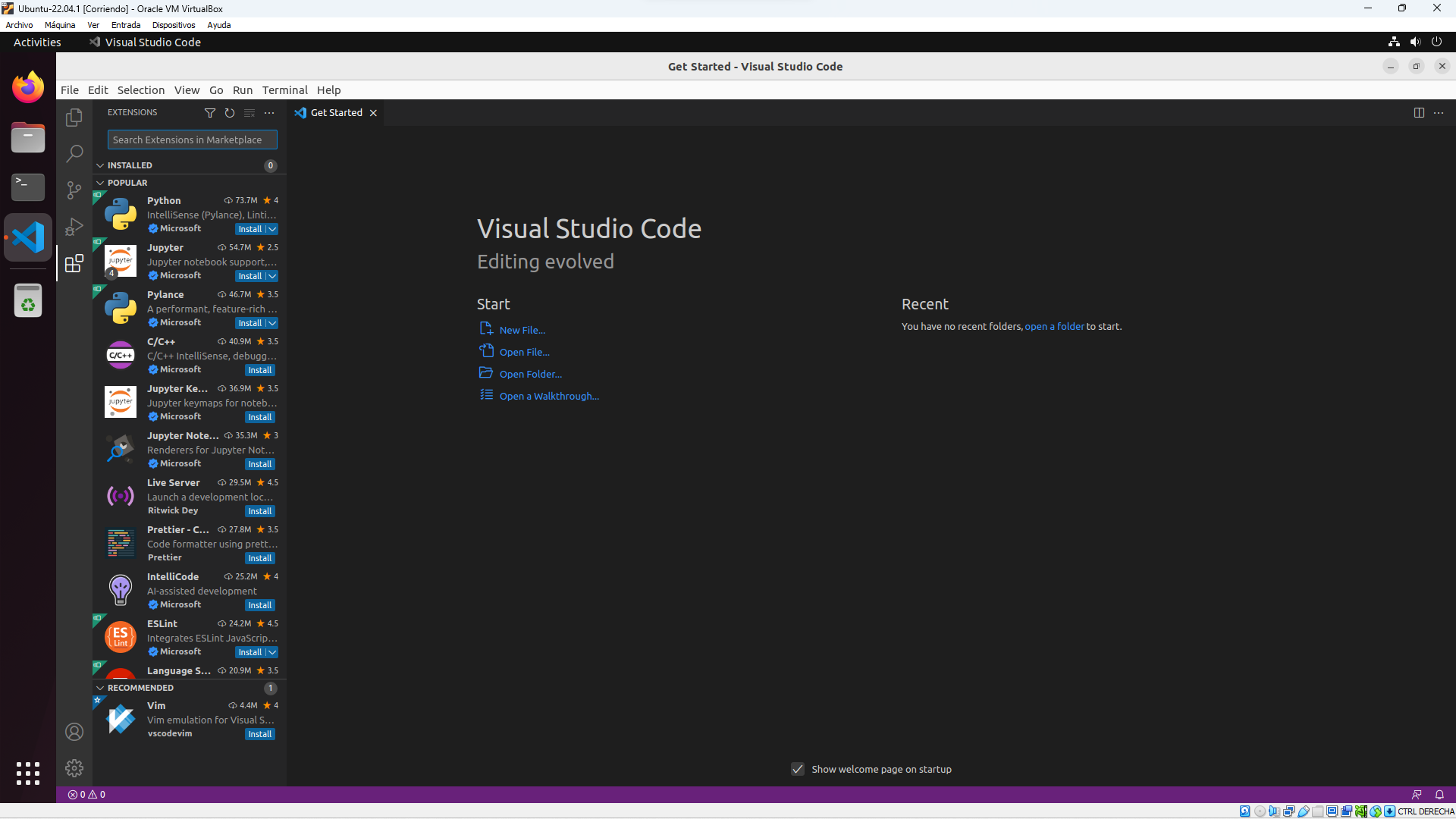1456x819 pixels.
Task: Open Python Install dropdown arrow
Action: point(272,229)
